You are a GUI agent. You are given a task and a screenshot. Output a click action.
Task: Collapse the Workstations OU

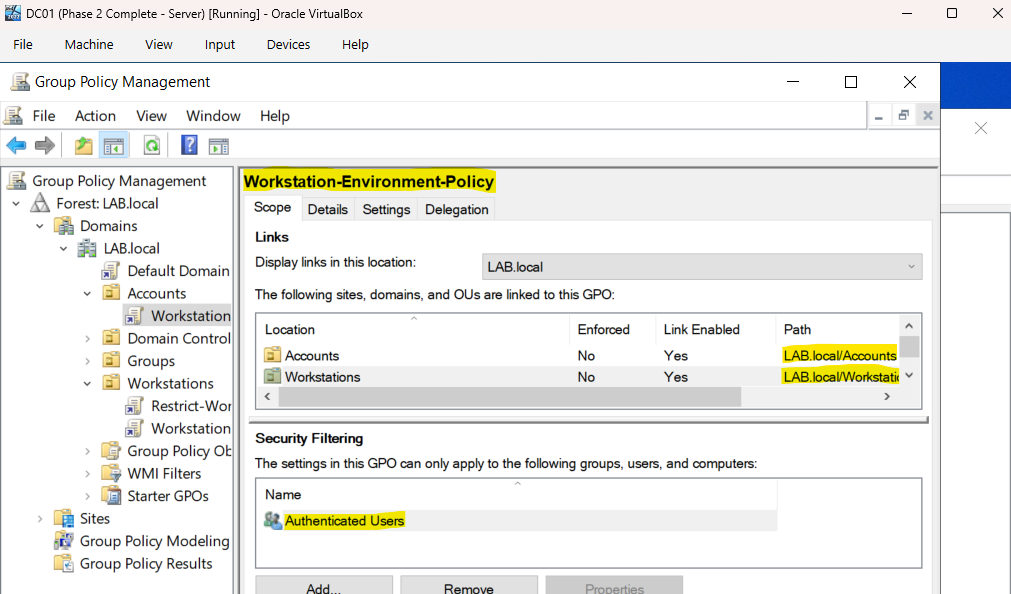point(87,384)
